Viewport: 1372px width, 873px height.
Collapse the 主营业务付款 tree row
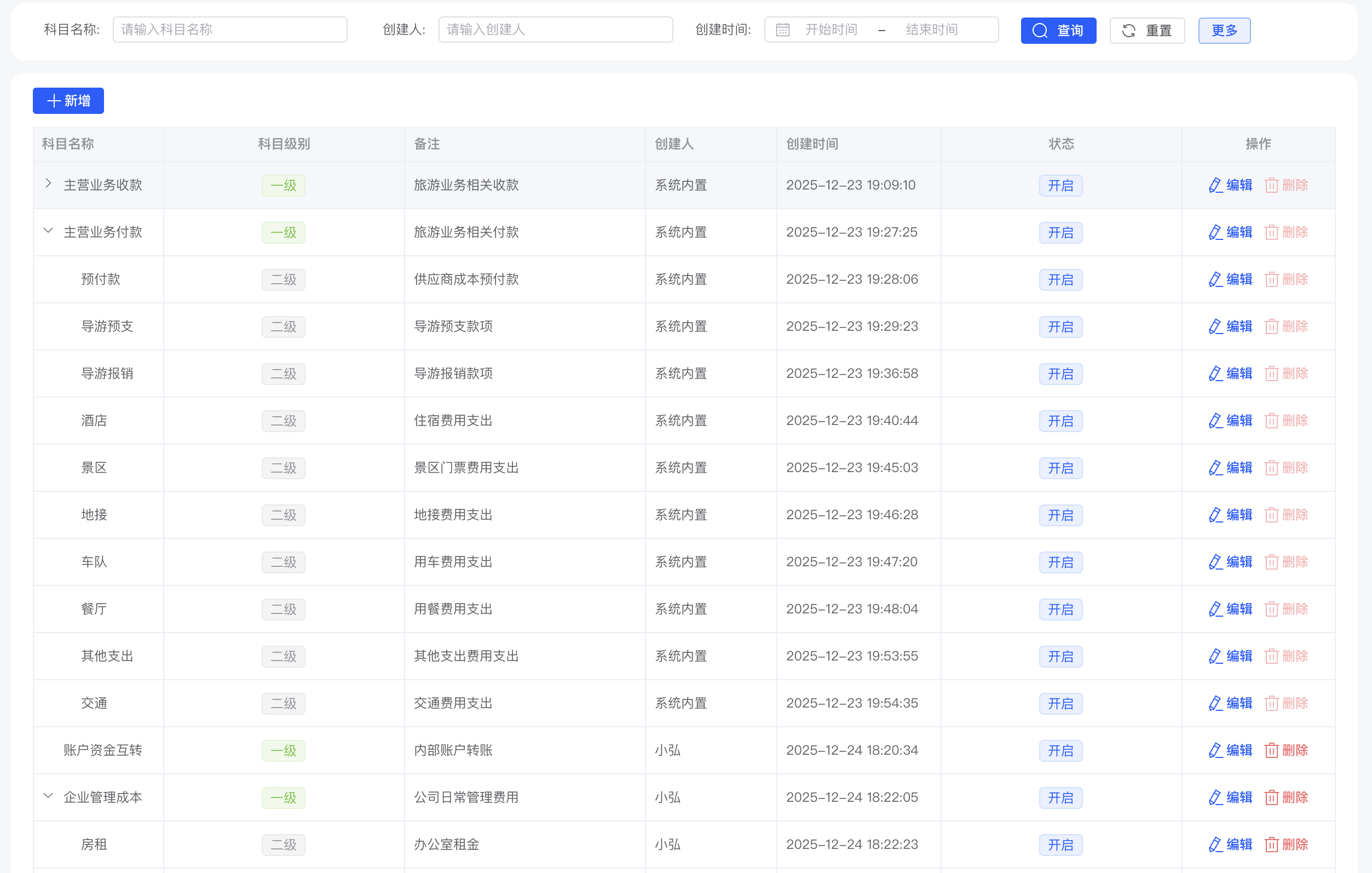click(x=48, y=231)
